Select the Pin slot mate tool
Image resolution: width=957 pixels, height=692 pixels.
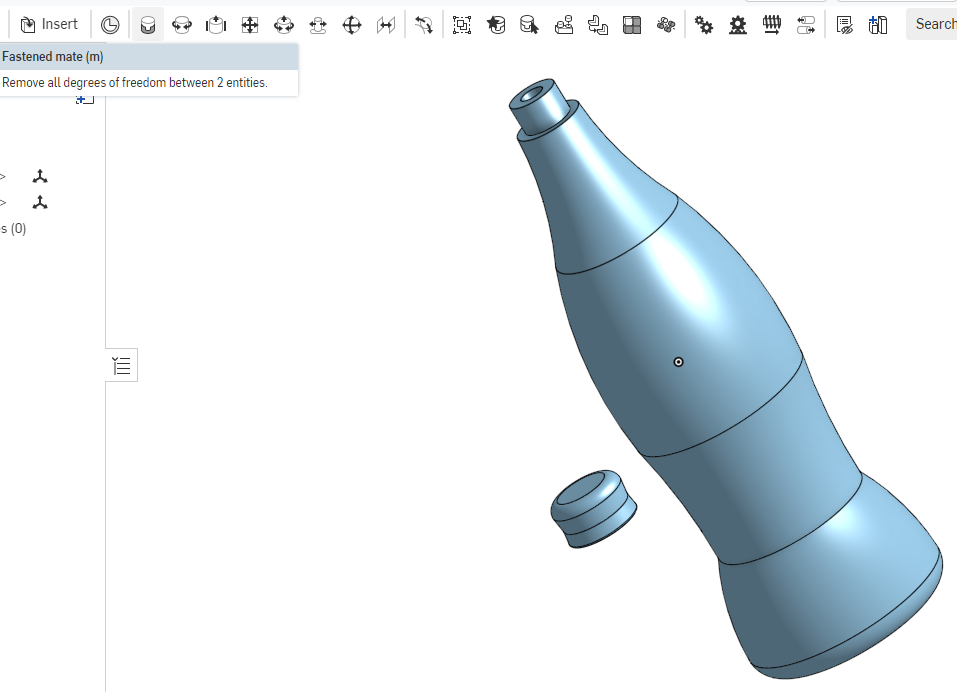317,23
